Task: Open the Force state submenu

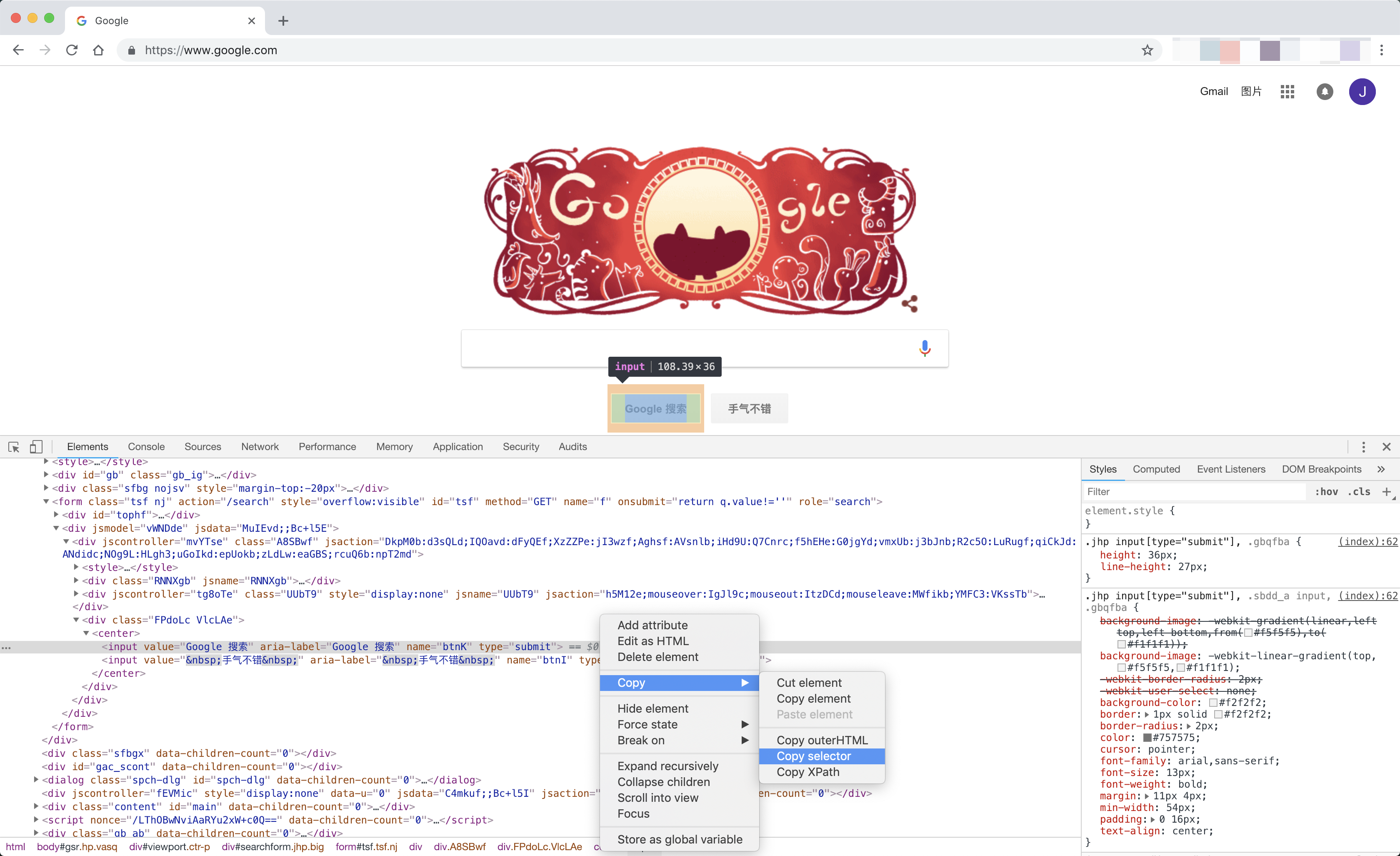Action: pos(679,725)
